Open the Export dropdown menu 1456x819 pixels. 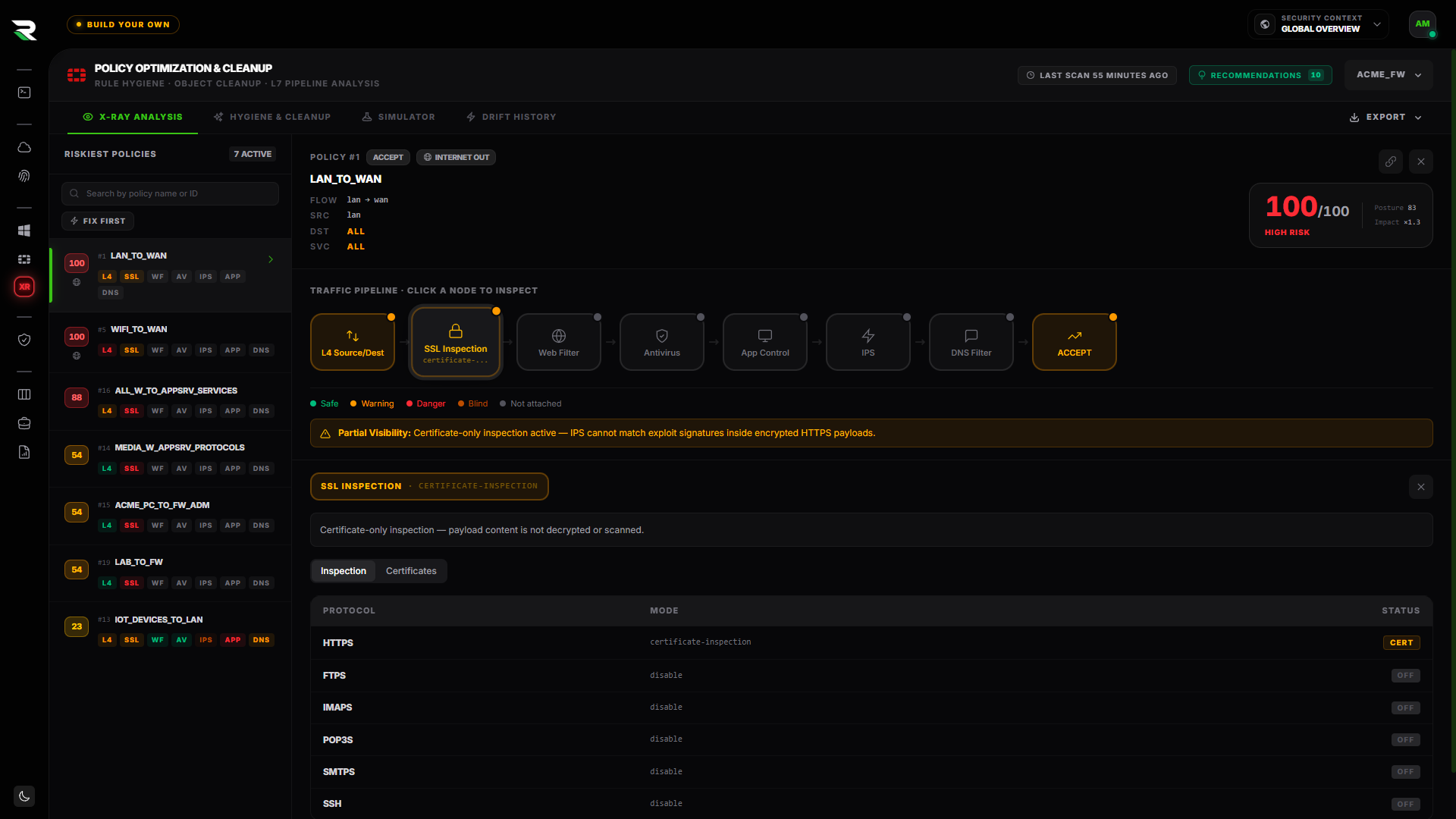tap(1385, 118)
